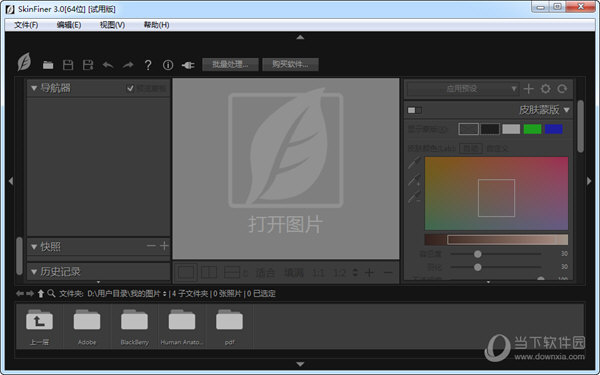Select the skin color eyedropper tool
Screen dimensions: 600x375
pos(414,162)
